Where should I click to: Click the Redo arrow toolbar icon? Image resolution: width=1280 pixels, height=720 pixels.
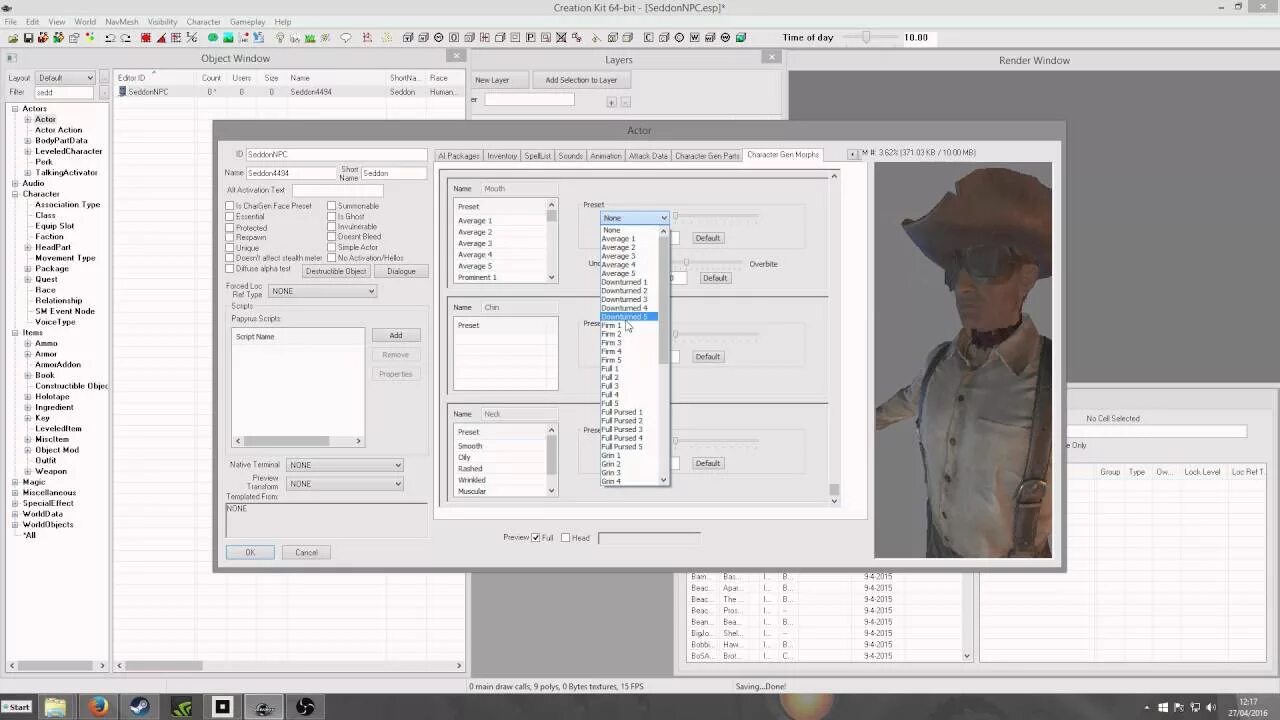[126, 38]
